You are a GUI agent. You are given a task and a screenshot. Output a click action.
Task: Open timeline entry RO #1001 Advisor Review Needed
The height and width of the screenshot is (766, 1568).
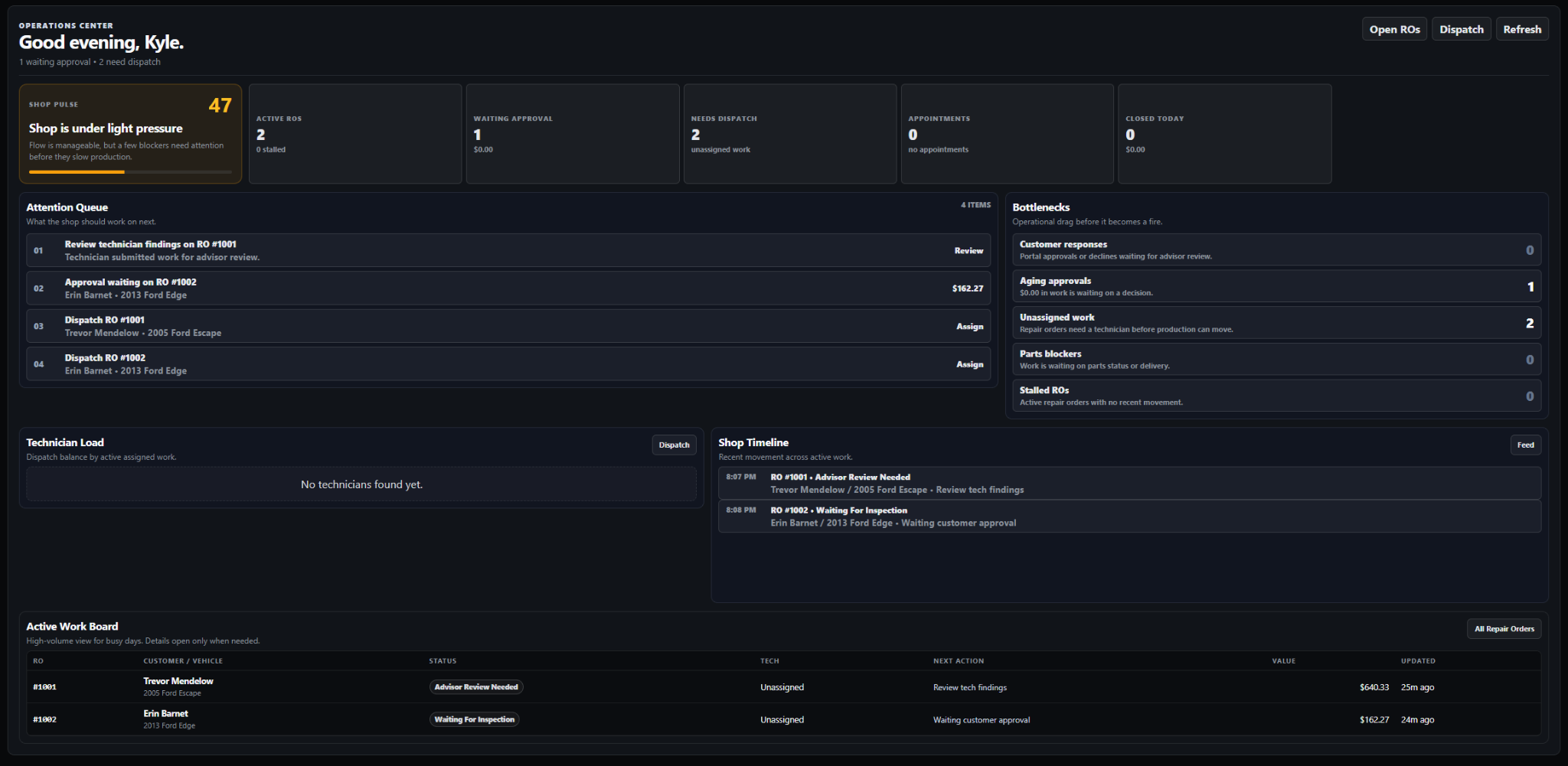1129,483
